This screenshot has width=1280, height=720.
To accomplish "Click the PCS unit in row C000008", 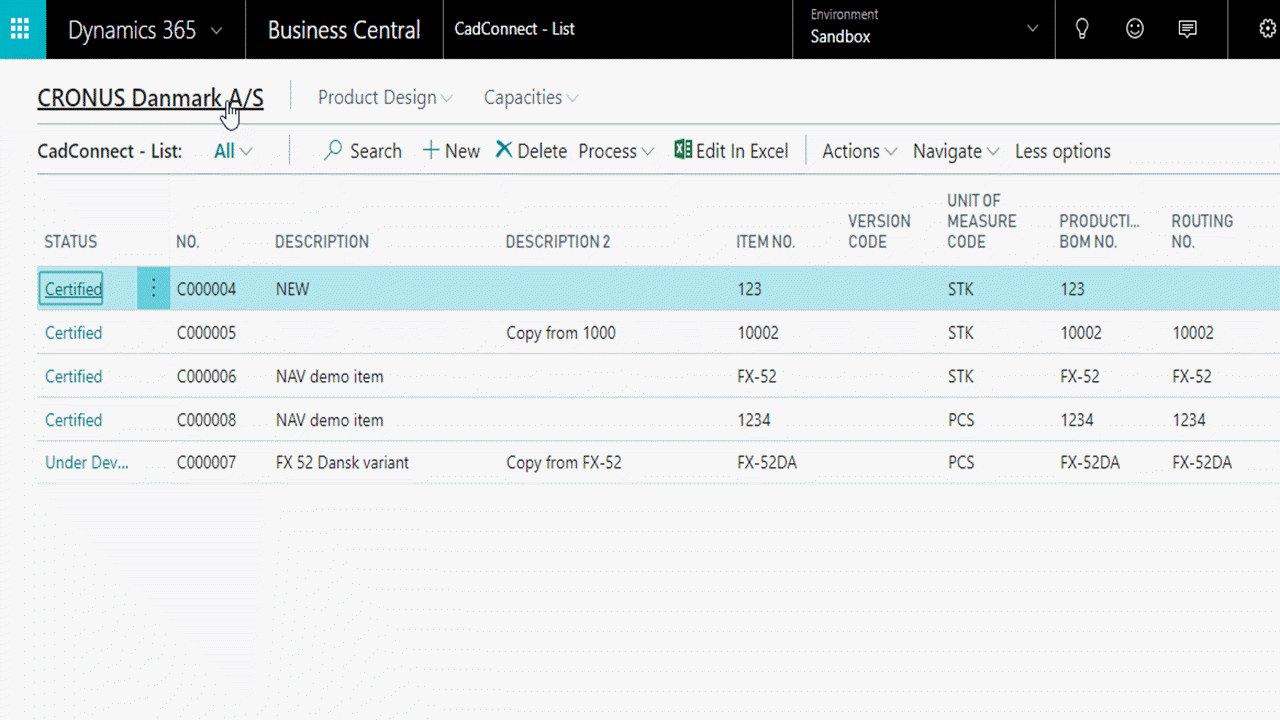I will point(961,420).
